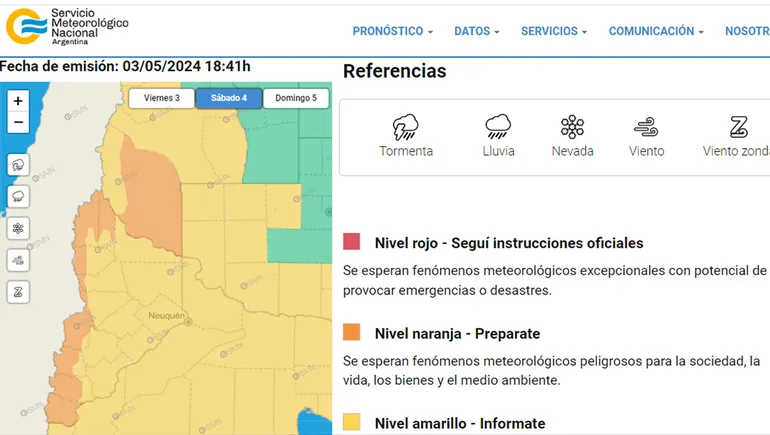Viewport: 770px width, 435px height.
Task: Click 'Nivel amarillo - Informate' heading
Action: click(x=460, y=423)
